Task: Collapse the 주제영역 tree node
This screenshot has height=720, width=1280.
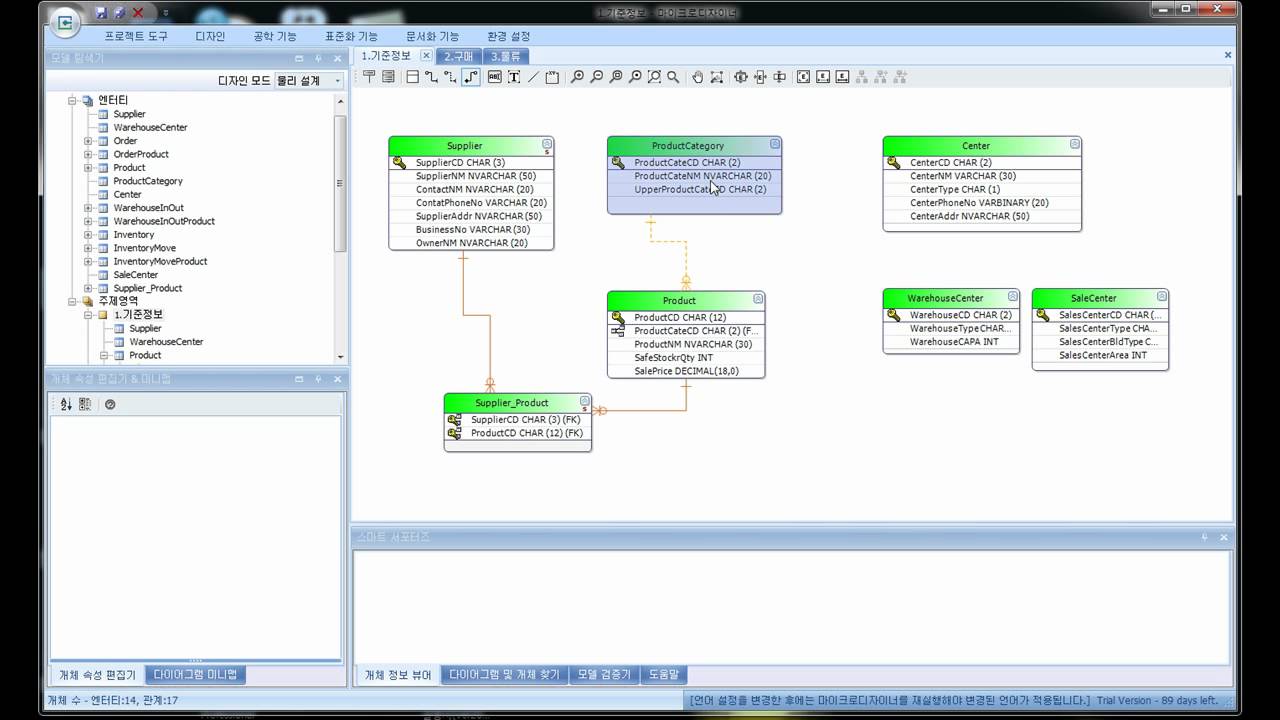Action: (72, 301)
